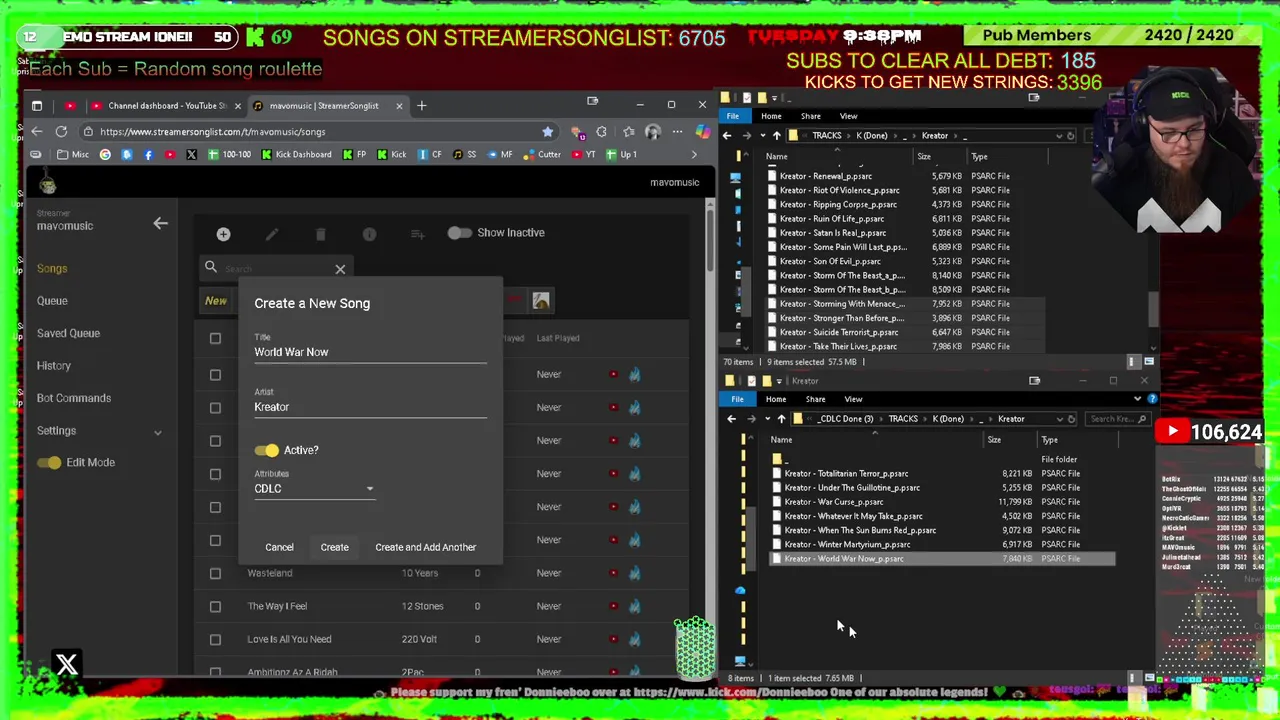The height and width of the screenshot is (720, 1280).
Task: Click the add new song plus icon
Action: point(223,234)
